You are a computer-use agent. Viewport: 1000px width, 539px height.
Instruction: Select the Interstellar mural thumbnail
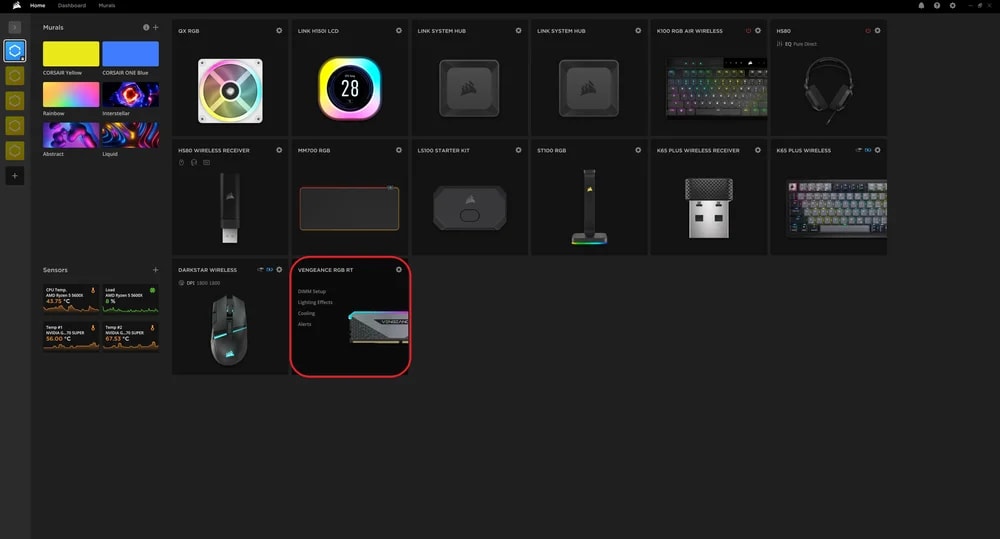tap(130, 94)
